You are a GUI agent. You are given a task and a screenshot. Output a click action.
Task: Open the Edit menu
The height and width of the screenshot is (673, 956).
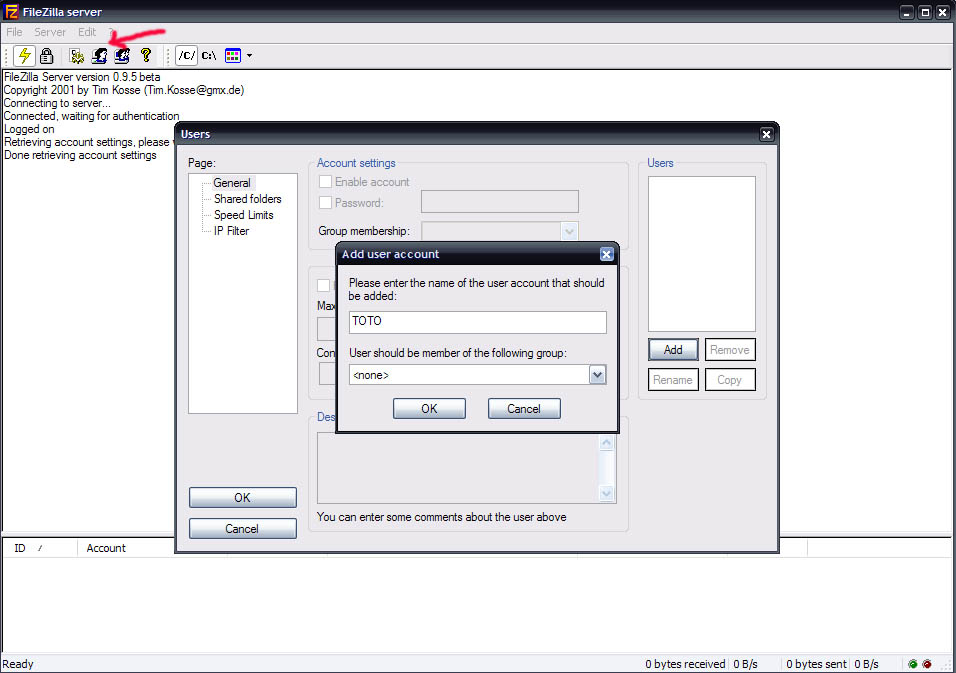(87, 32)
